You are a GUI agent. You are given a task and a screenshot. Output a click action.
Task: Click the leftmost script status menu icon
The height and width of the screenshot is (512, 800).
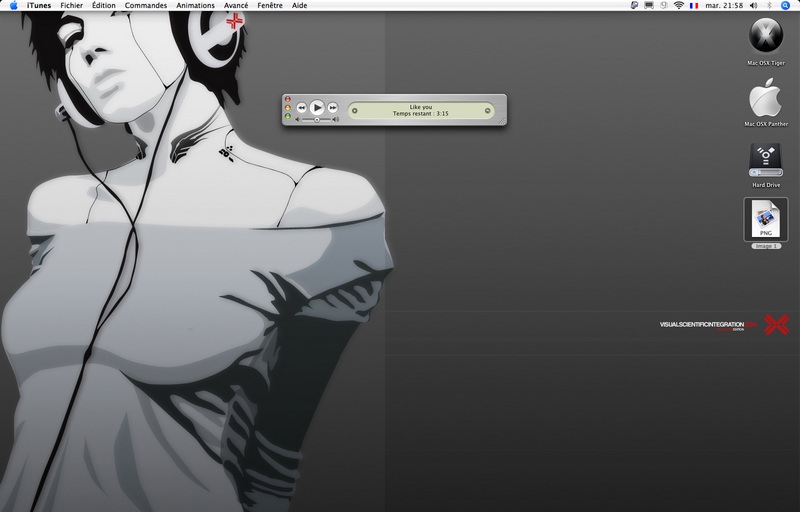click(634, 6)
